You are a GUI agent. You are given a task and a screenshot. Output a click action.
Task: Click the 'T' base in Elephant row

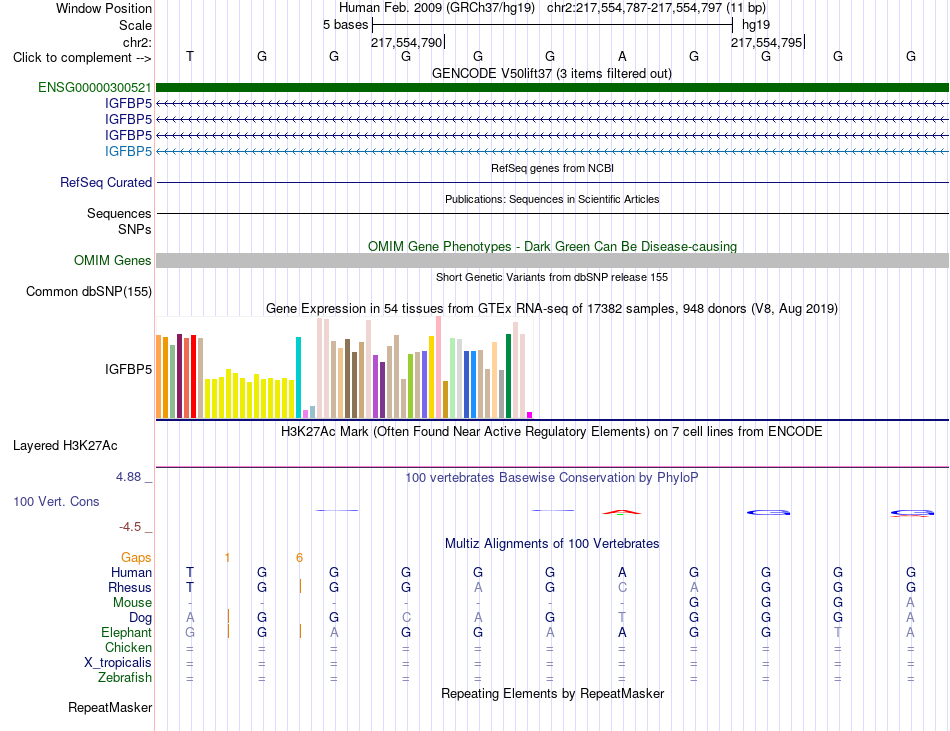point(838,633)
